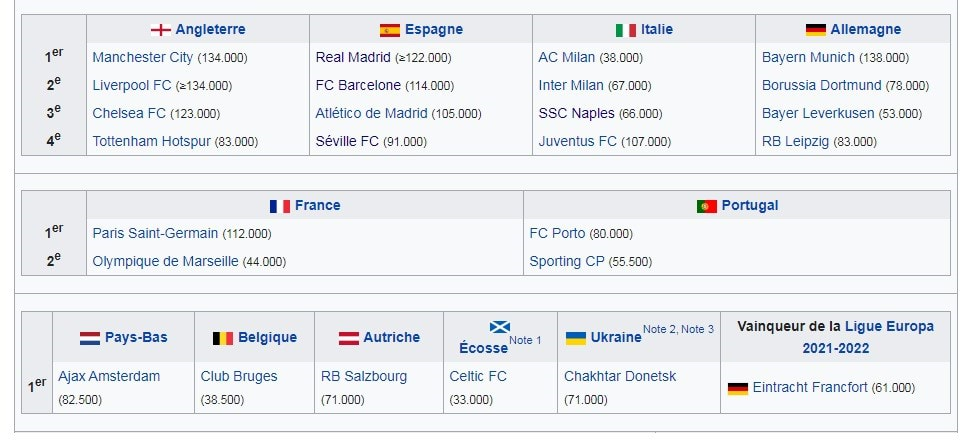Click the Autriche country header link
978x441 pixels.
pyautogui.click(x=391, y=338)
